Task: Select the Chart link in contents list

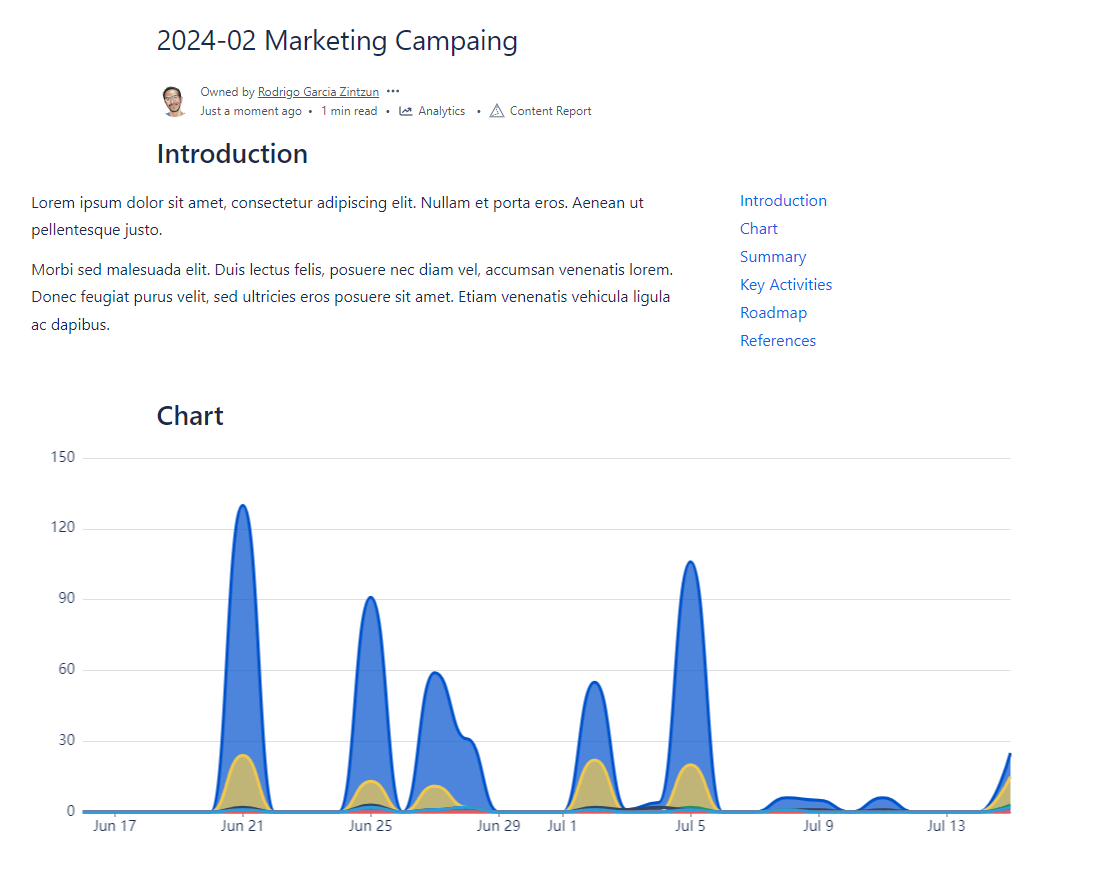Action: coord(758,229)
